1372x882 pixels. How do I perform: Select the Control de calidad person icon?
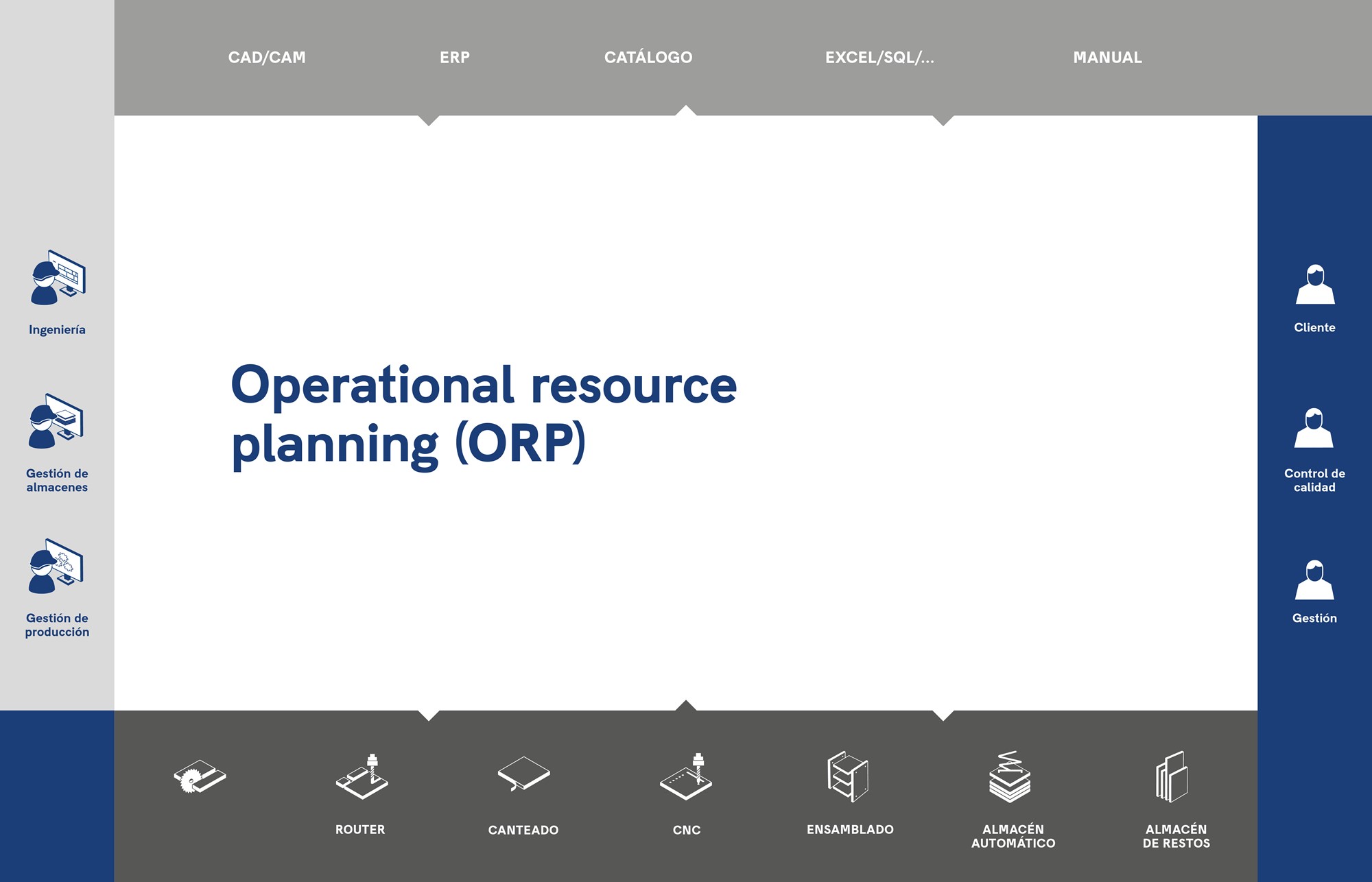pyautogui.click(x=1314, y=429)
